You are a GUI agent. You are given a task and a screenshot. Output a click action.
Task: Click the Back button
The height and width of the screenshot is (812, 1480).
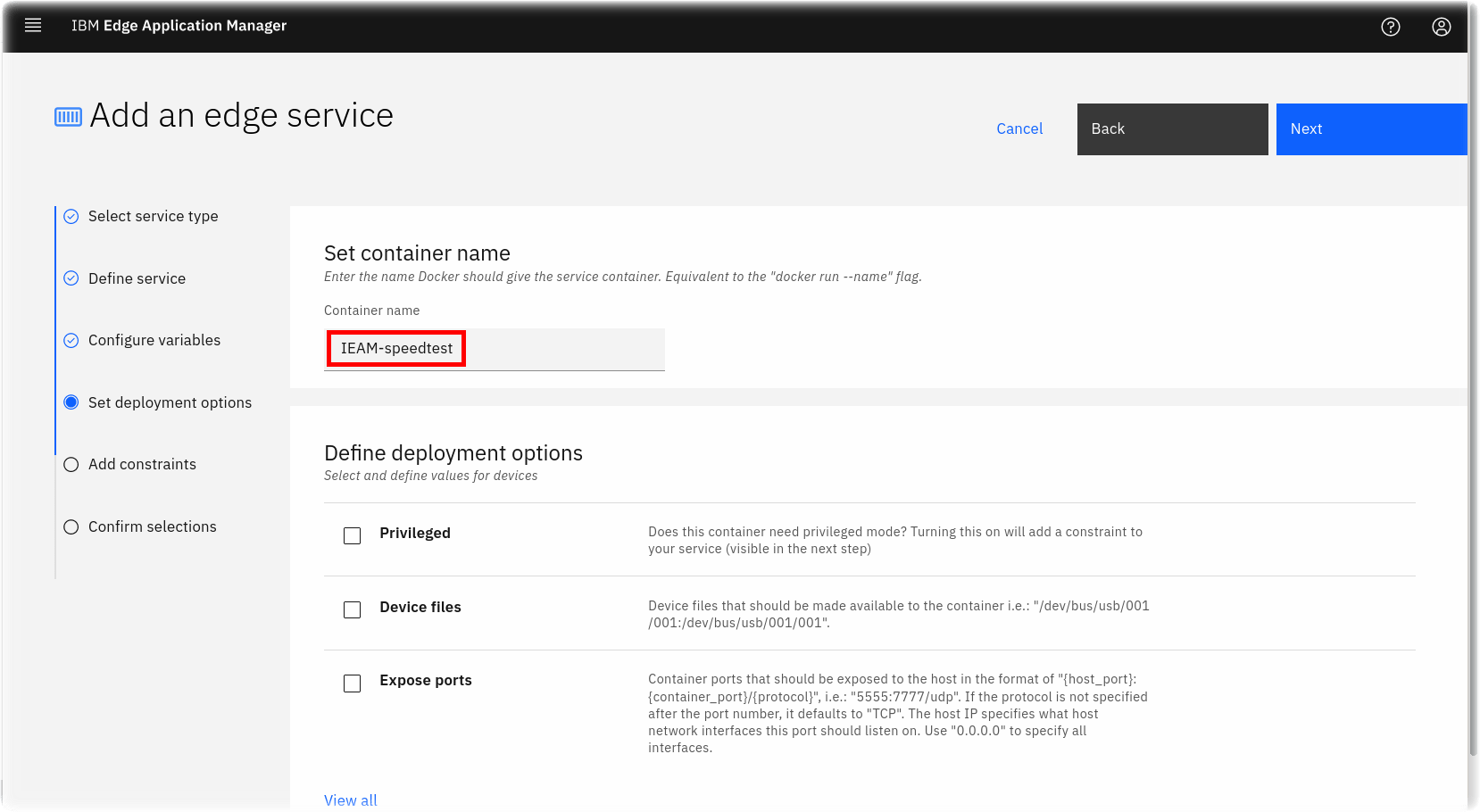(x=1172, y=129)
